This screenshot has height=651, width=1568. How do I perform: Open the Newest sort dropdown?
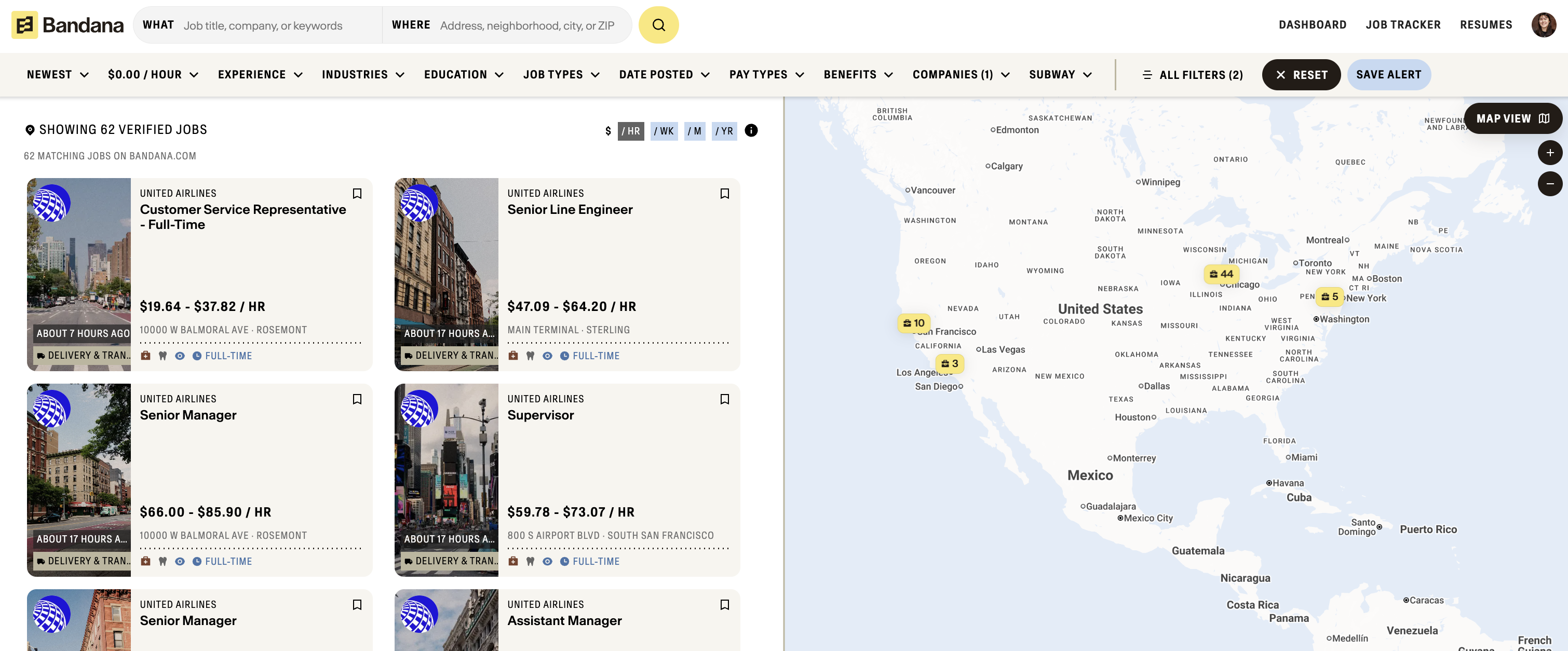58,75
